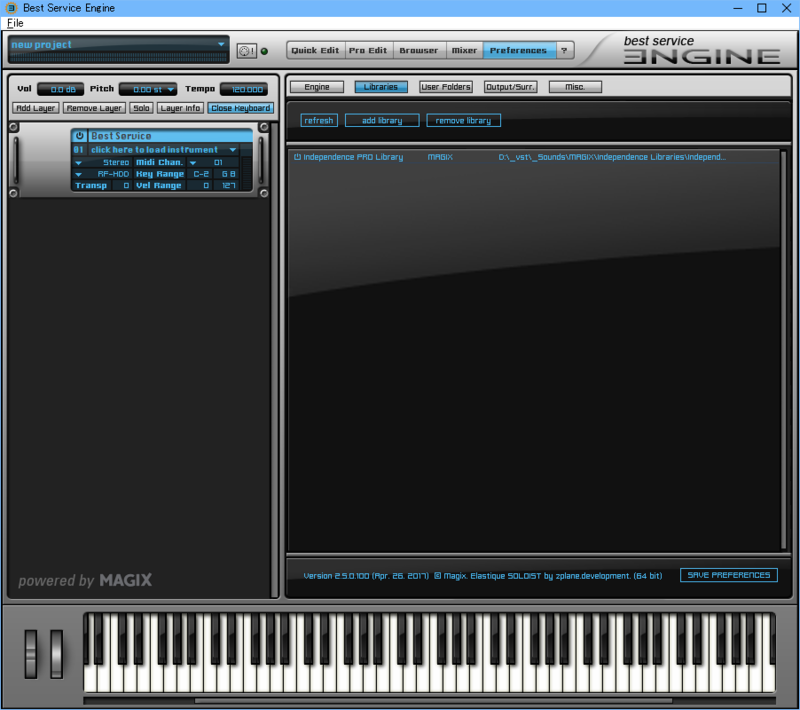Open the Output/Surr. sub-tab
800x710 pixels.
(510, 87)
